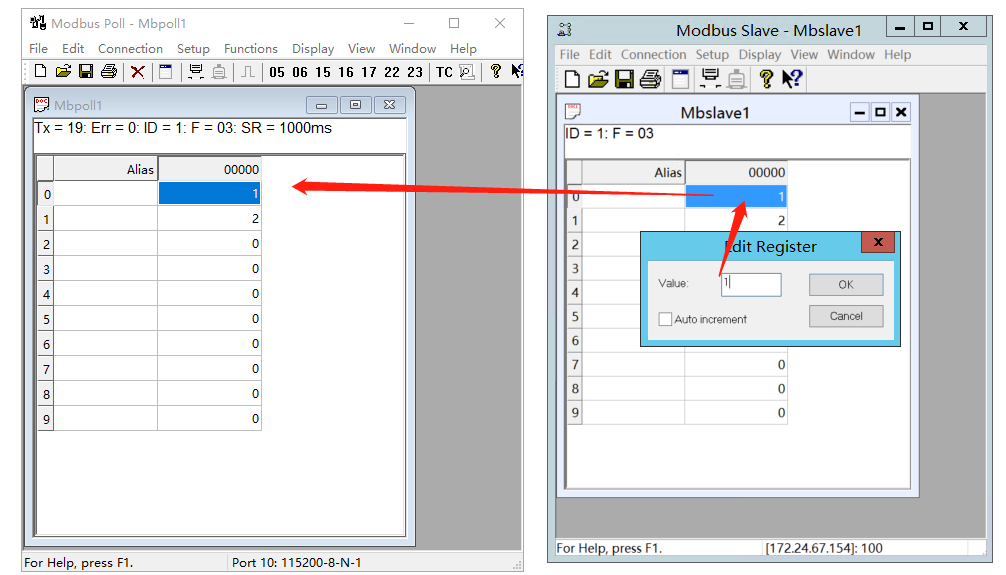Click yellow question mark Help icon in Modbus Slave
Viewport: 1006px width, 575px height.
(x=766, y=79)
